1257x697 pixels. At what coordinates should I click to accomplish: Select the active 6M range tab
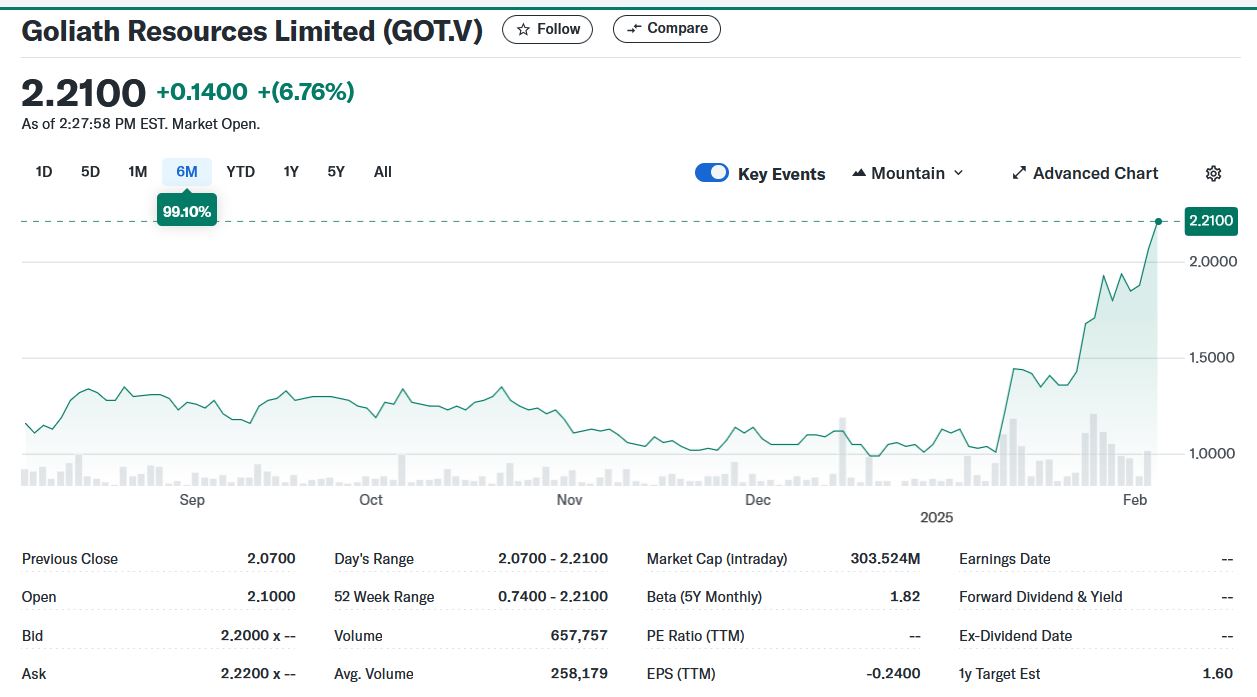(187, 172)
